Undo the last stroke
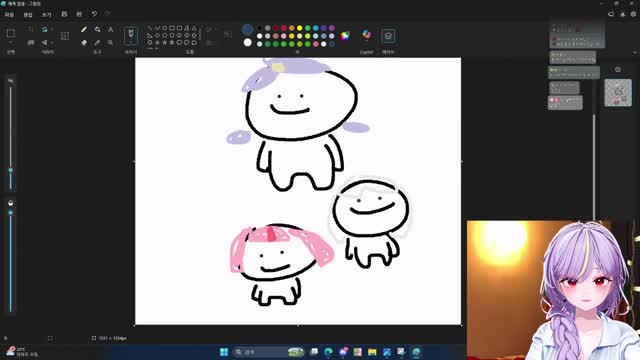Viewport: 640px width, 360px height. [x=94, y=14]
